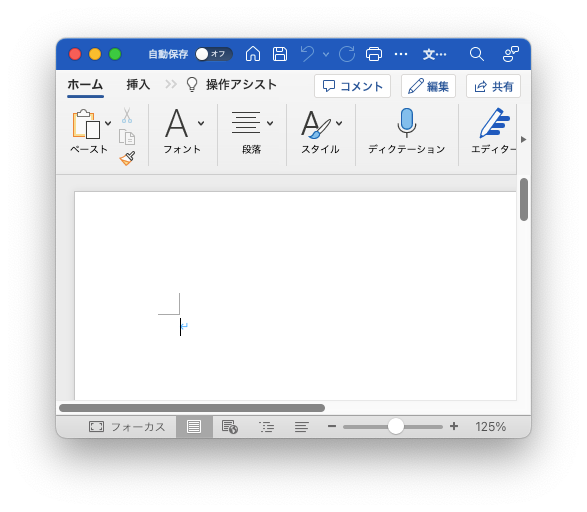Open zoom dialog via 125% label
Screen dimensions: 587x512
coord(490,427)
